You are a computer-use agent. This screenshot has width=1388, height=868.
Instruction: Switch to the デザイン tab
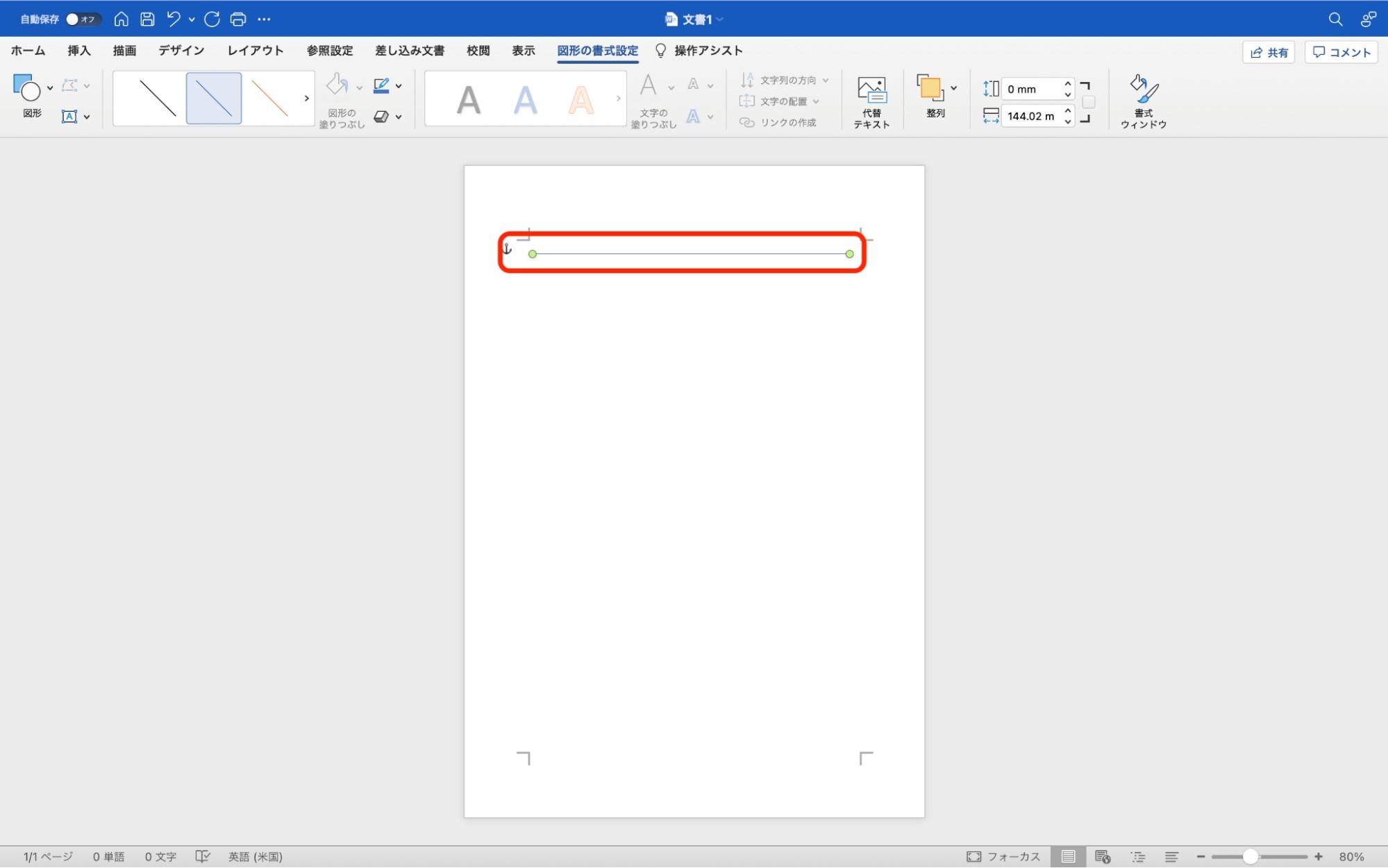click(181, 51)
